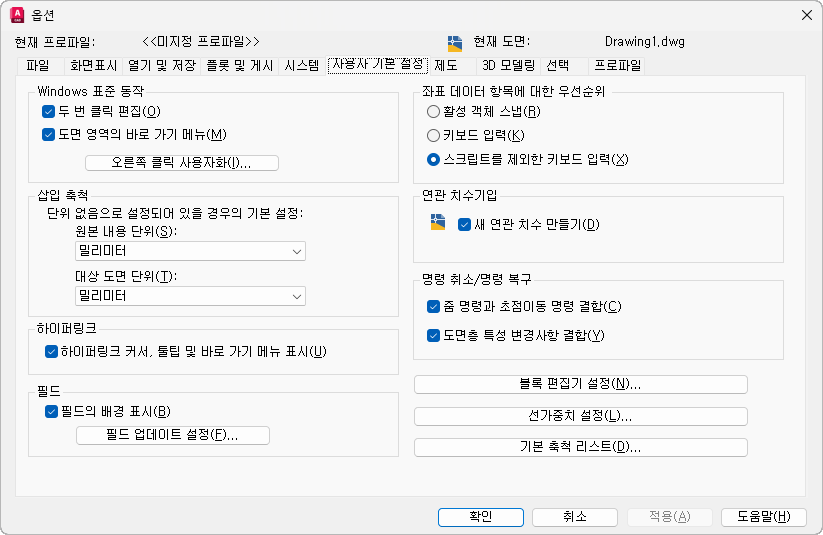
Task: Click the 오른쪽 클릭 사용자화 button
Action: (x=181, y=163)
